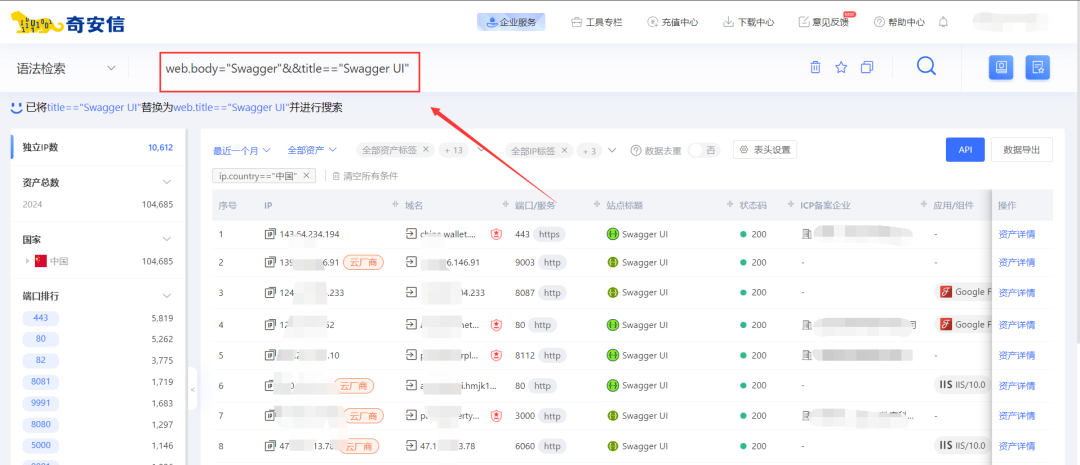Click the +13 asset tags badge

[453, 150]
